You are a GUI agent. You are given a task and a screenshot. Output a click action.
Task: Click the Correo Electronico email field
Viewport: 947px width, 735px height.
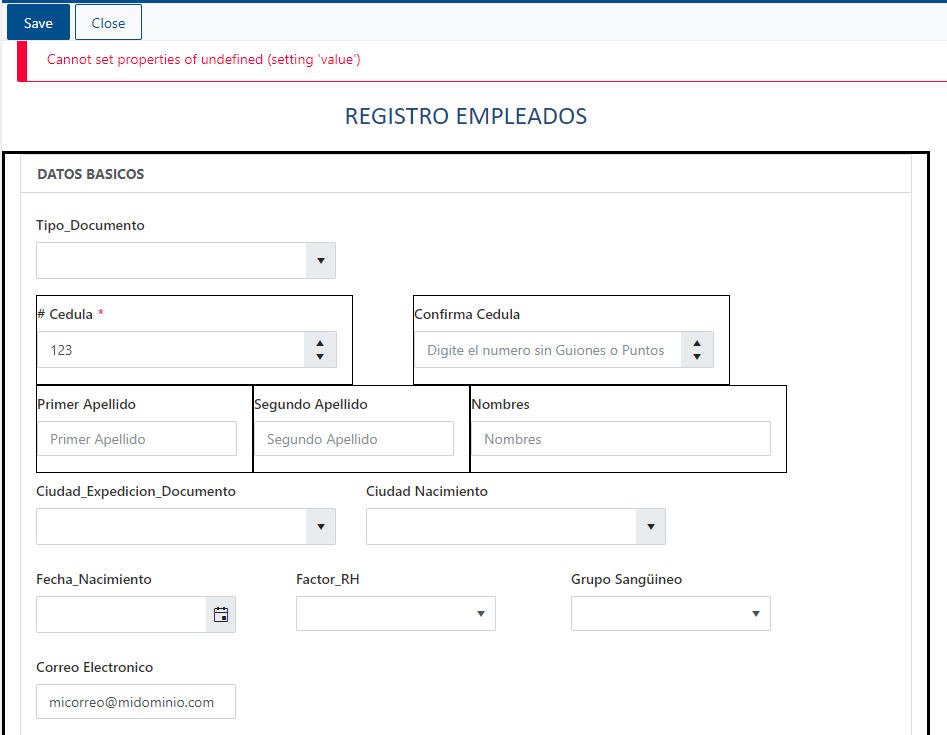click(x=136, y=702)
